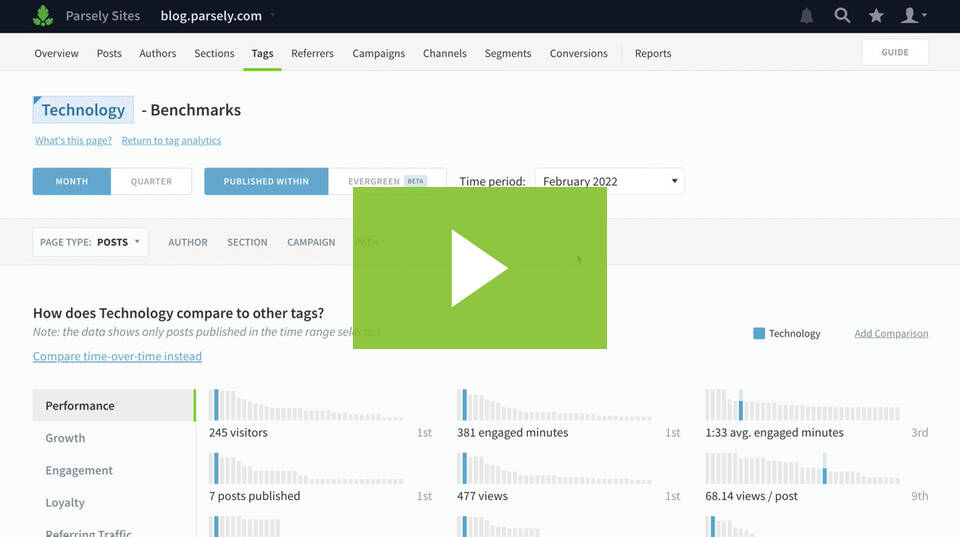The height and width of the screenshot is (537, 960).
Task: Open the Sections tab
Action: coord(214,53)
